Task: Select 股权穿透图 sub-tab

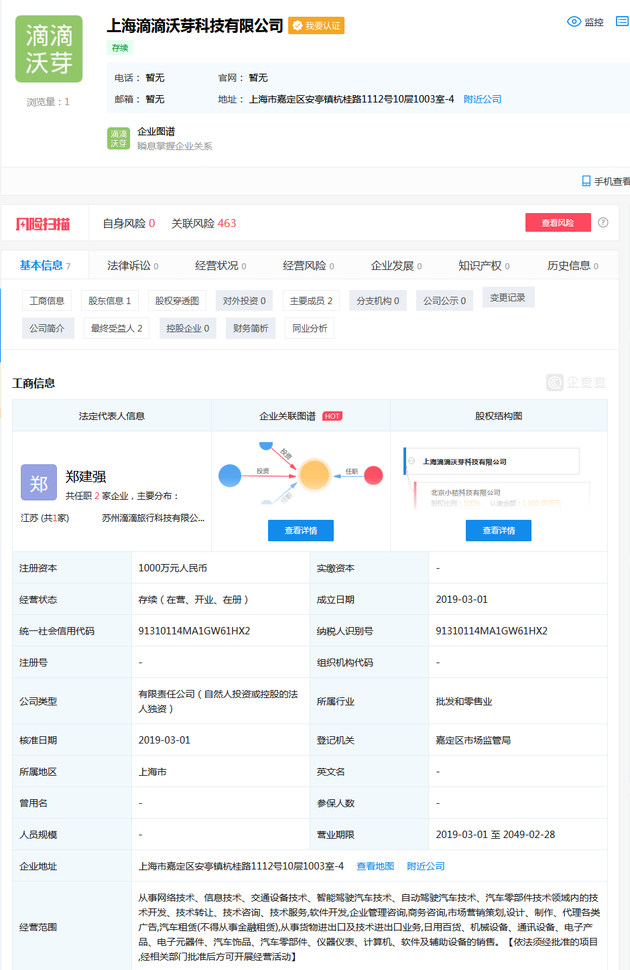Action: (x=177, y=301)
